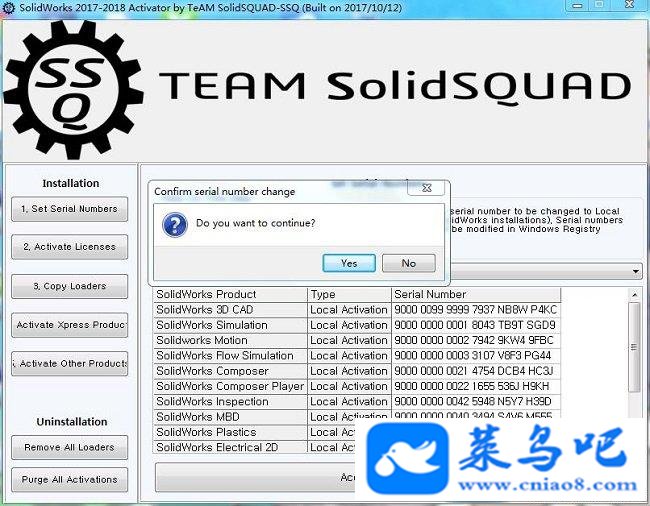The image size is (650, 506).
Task: Click the 'Purge All Activations' button
Action: [x=69, y=479]
